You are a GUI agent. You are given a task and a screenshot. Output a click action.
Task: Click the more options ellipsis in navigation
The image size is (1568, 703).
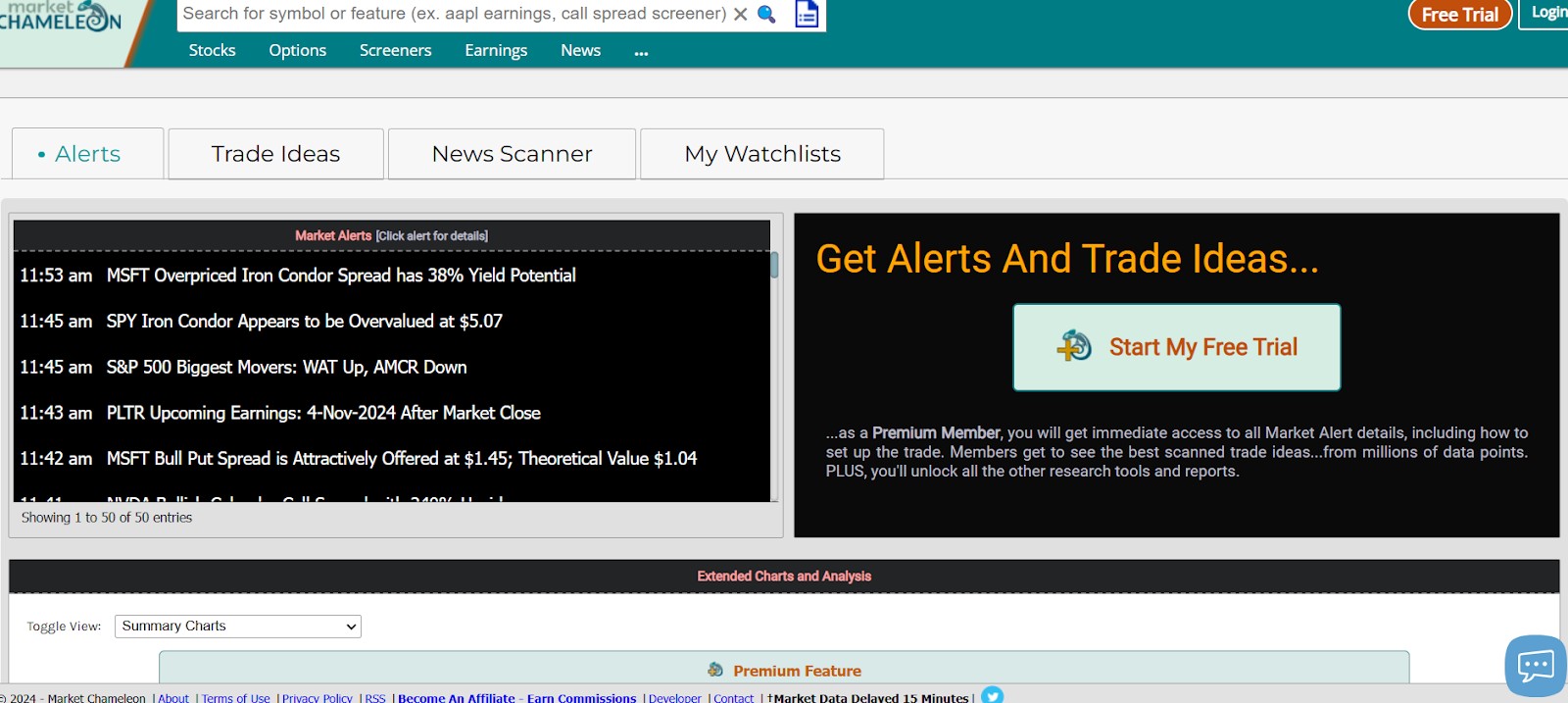641,51
